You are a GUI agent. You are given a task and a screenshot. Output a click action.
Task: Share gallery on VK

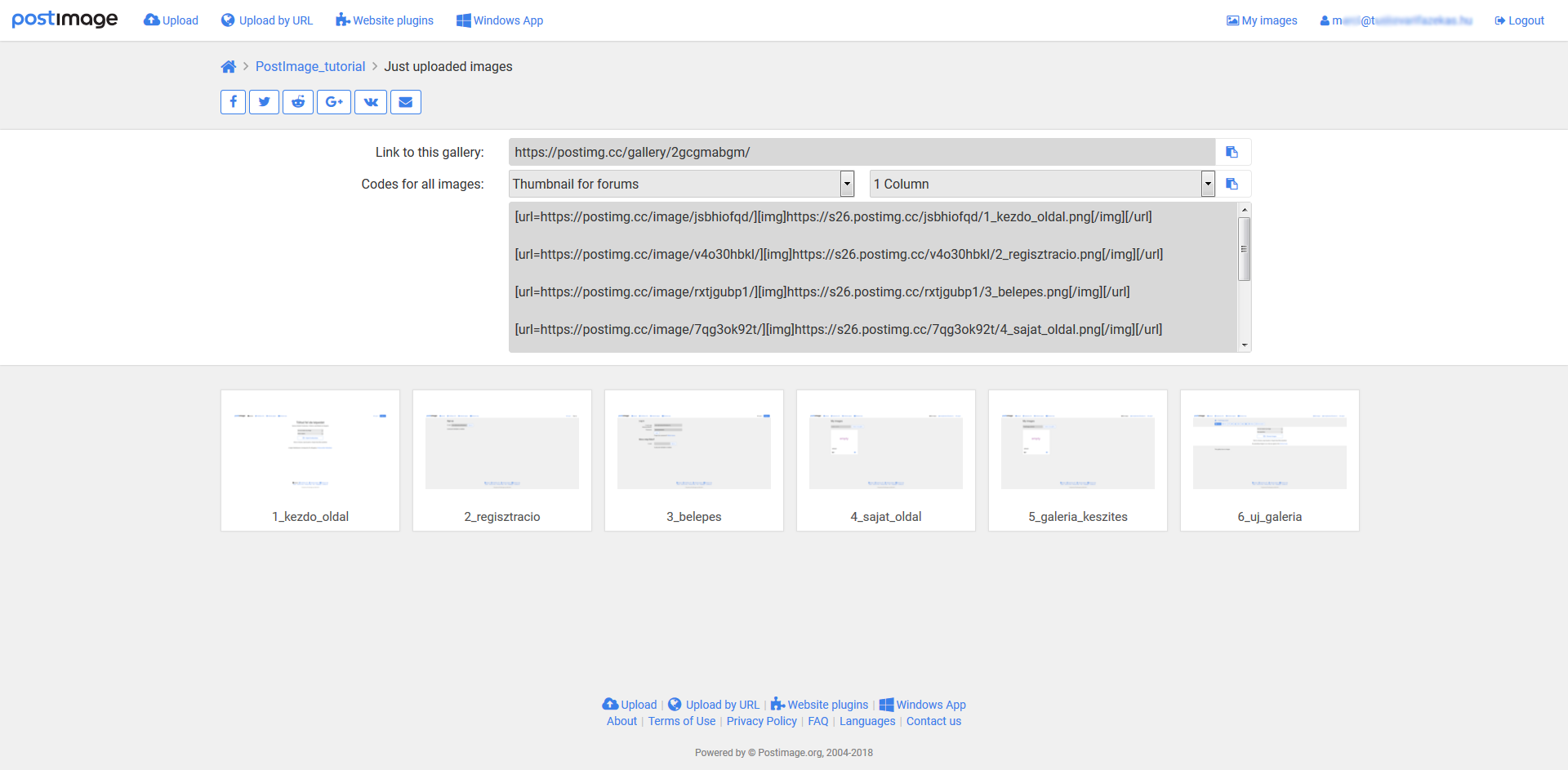pos(371,102)
